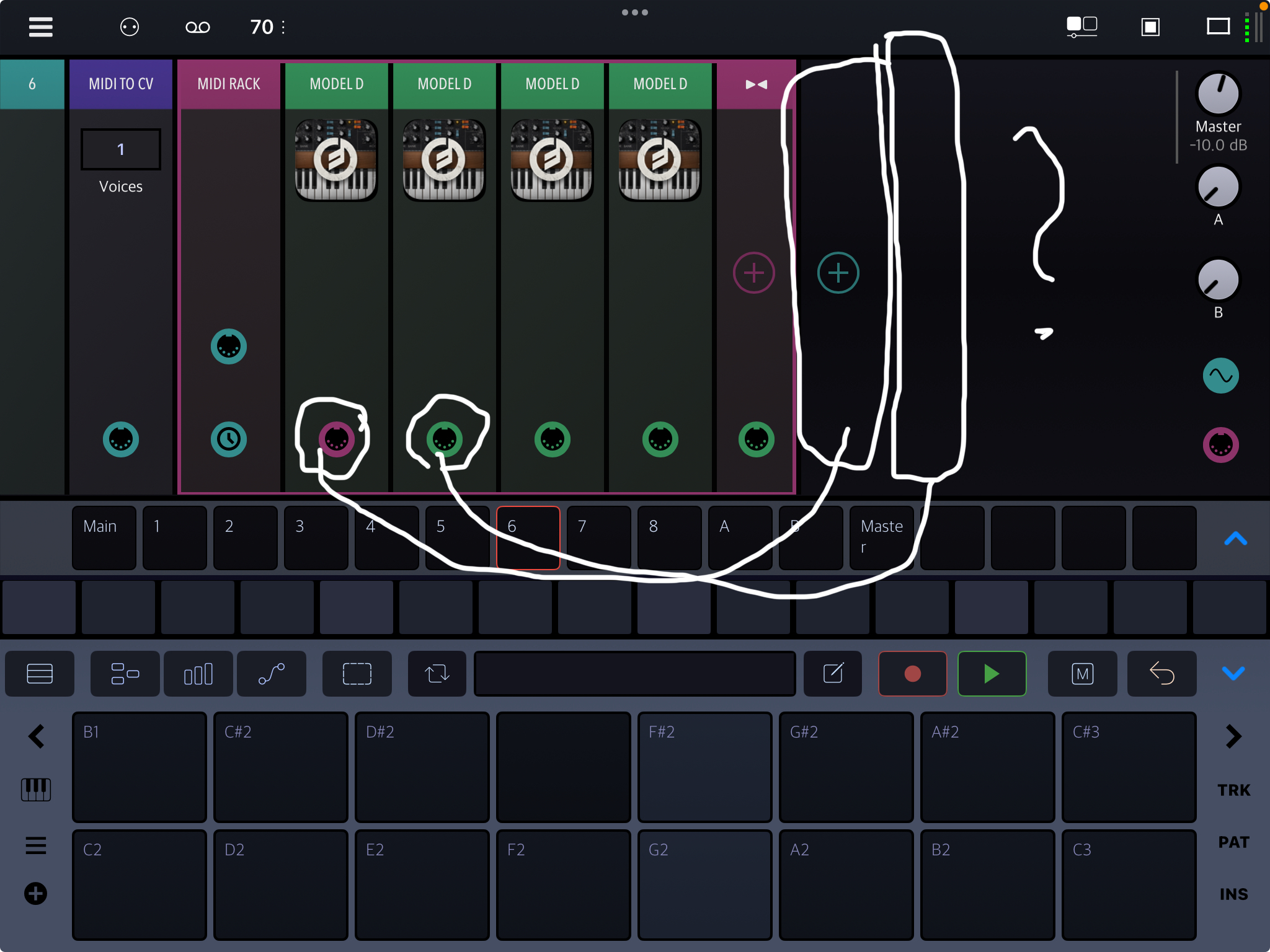Shift pads right with arrow
This screenshot has width=1270, height=952.
point(1234,736)
